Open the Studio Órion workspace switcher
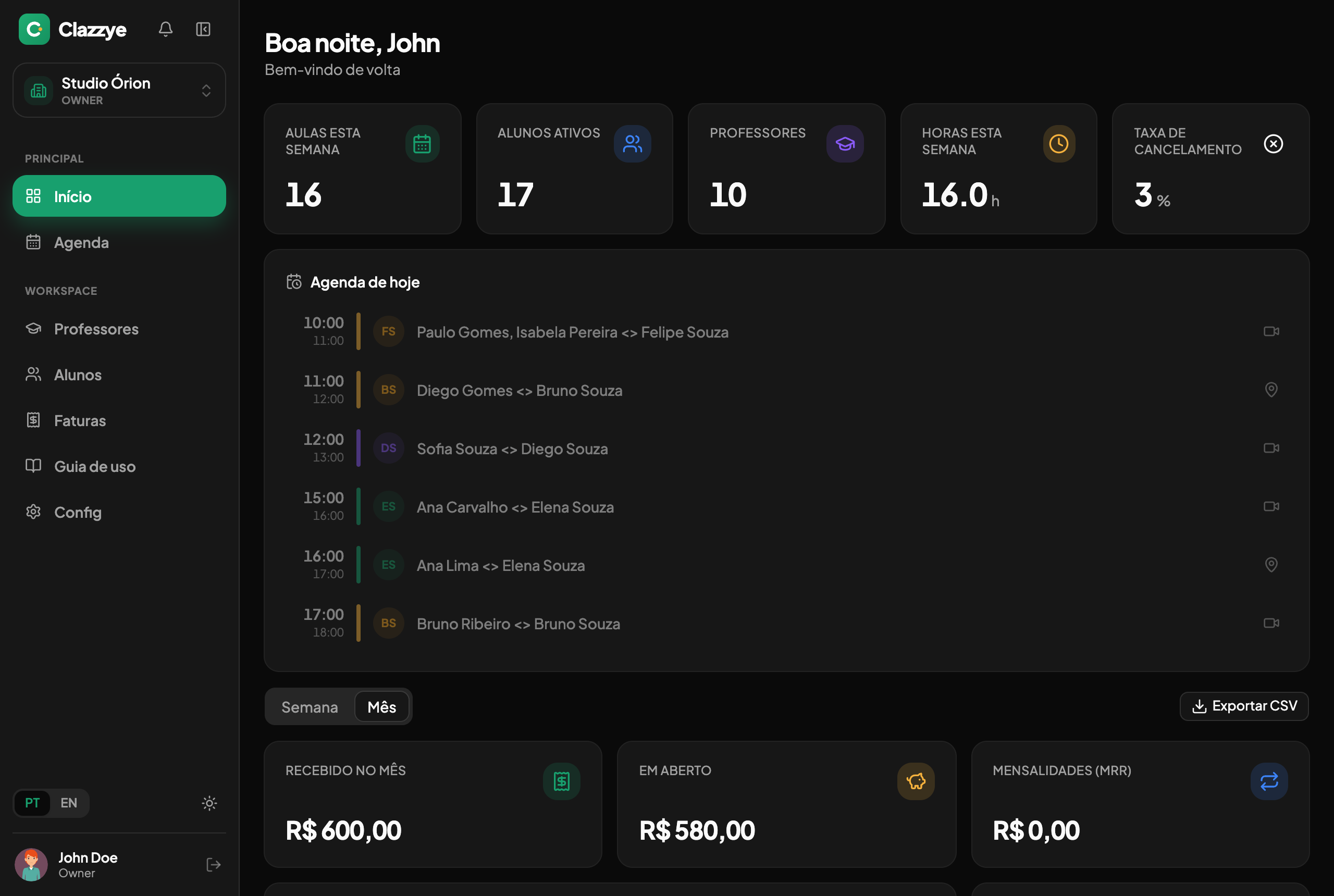This screenshot has width=1334, height=896. coord(119,90)
